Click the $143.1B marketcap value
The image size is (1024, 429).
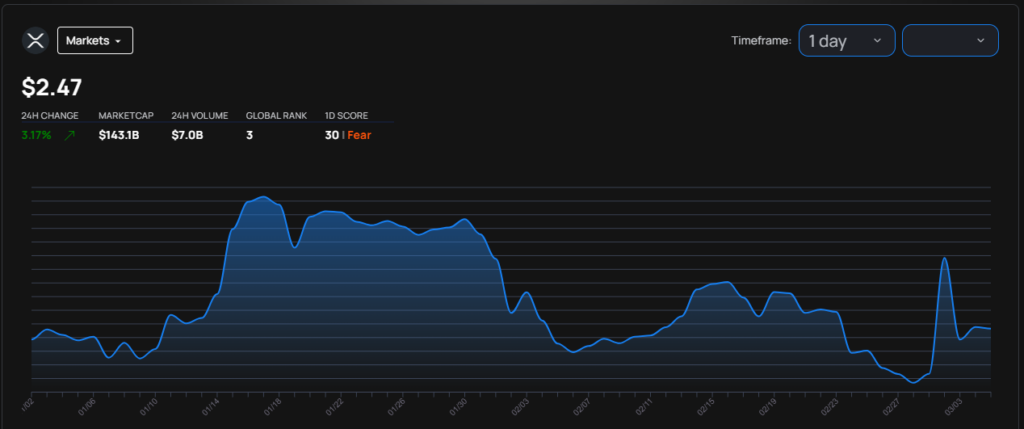119,135
